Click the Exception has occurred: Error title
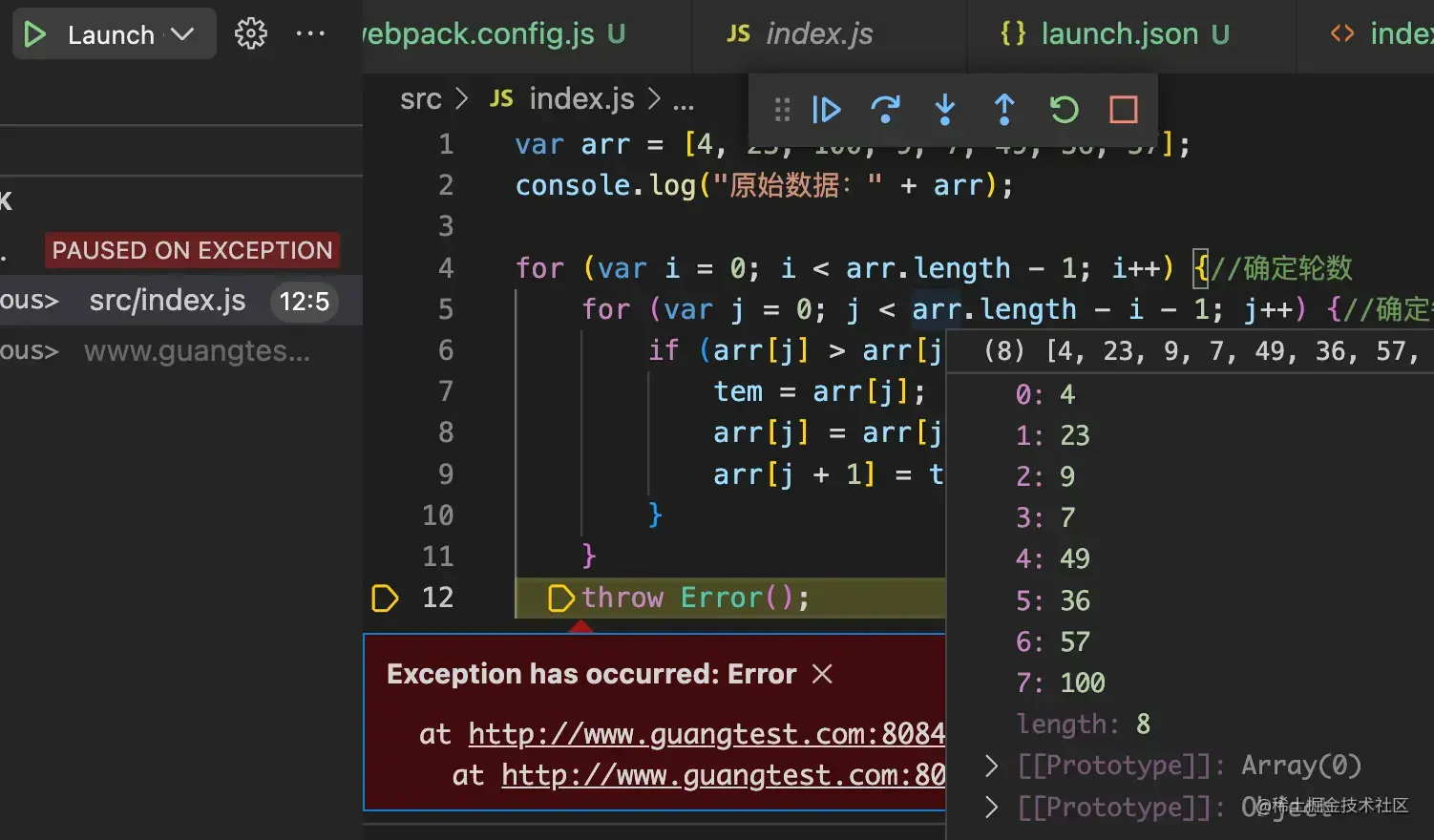 tap(592, 674)
